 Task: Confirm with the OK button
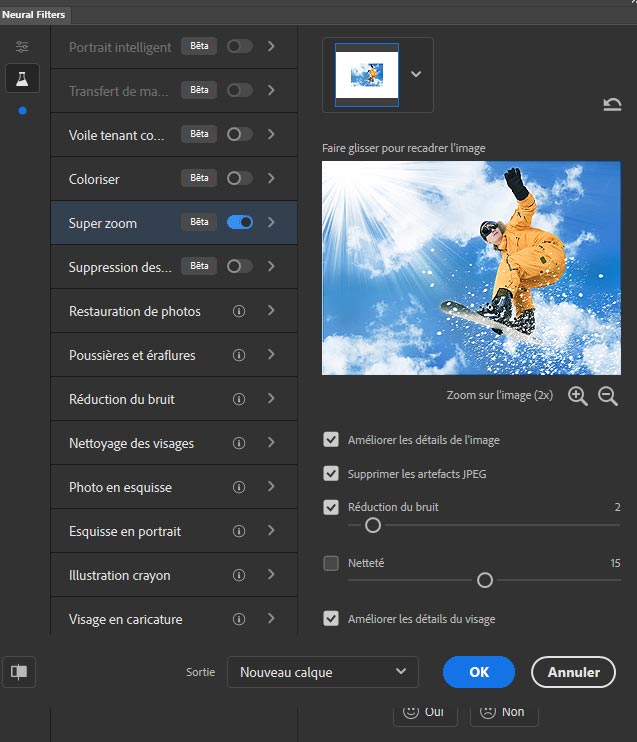click(x=479, y=672)
